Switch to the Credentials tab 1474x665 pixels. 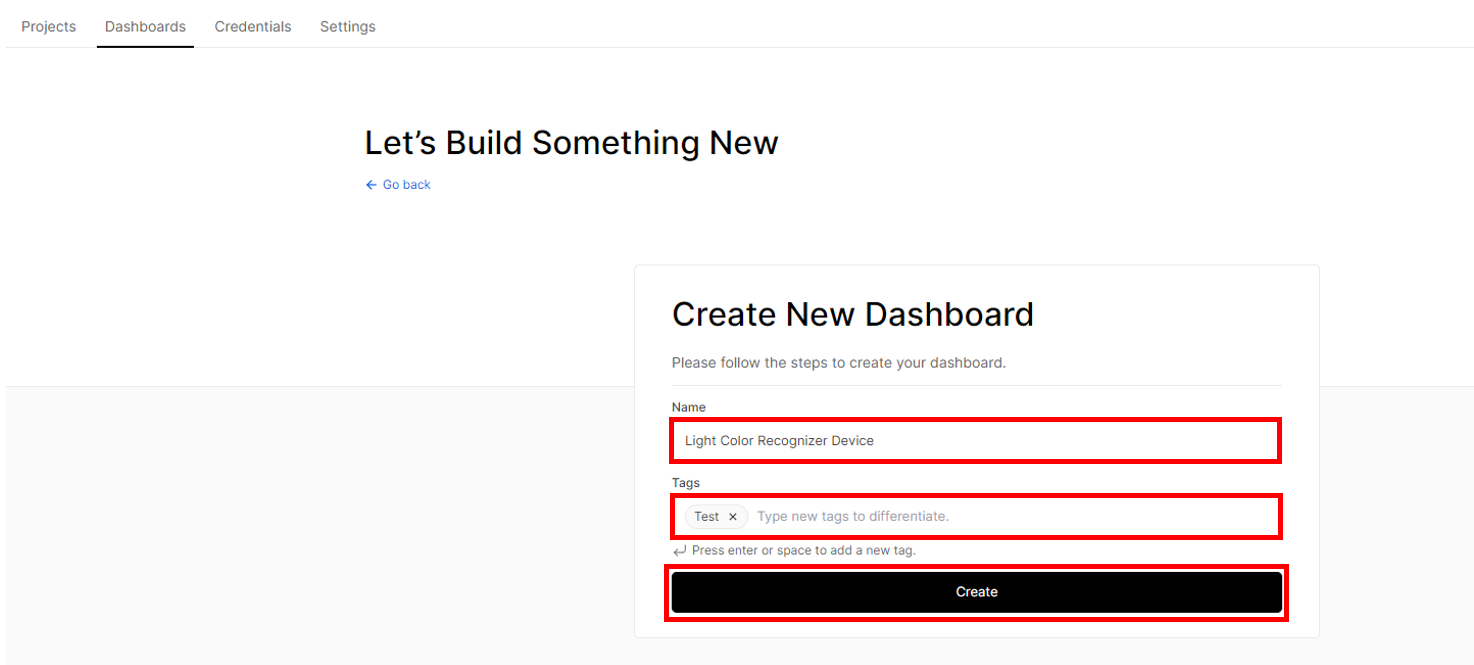tap(253, 27)
